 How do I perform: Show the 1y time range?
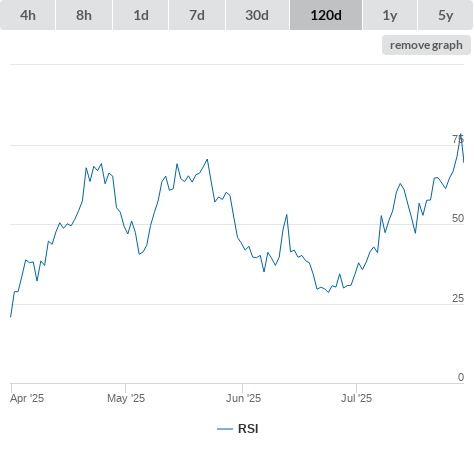click(x=390, y=15)
